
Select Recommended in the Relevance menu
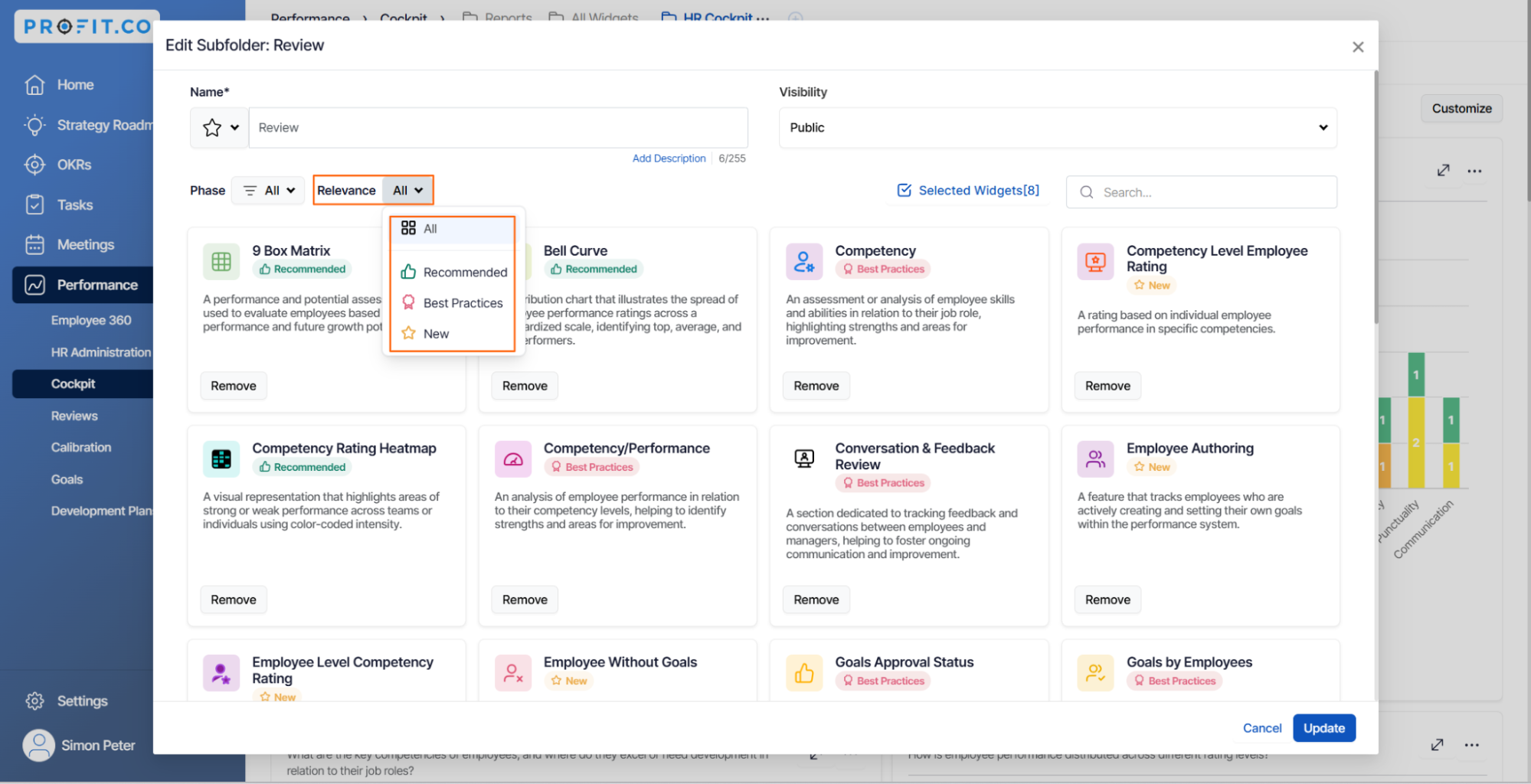click(x=453, y=272)
